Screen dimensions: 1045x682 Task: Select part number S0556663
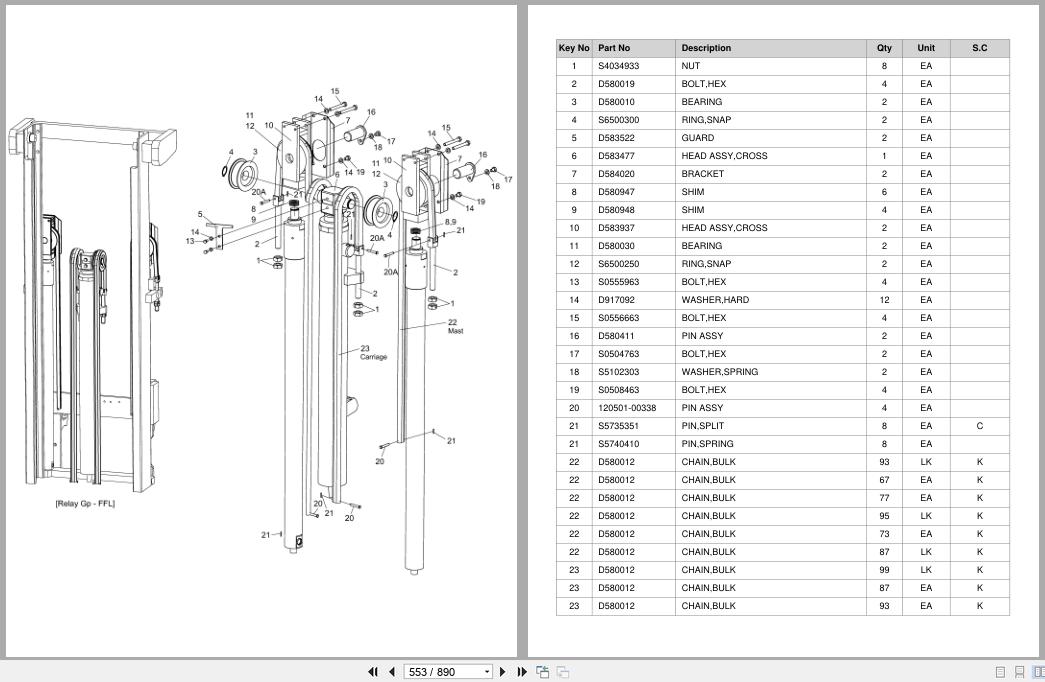[x=618, y=318]
